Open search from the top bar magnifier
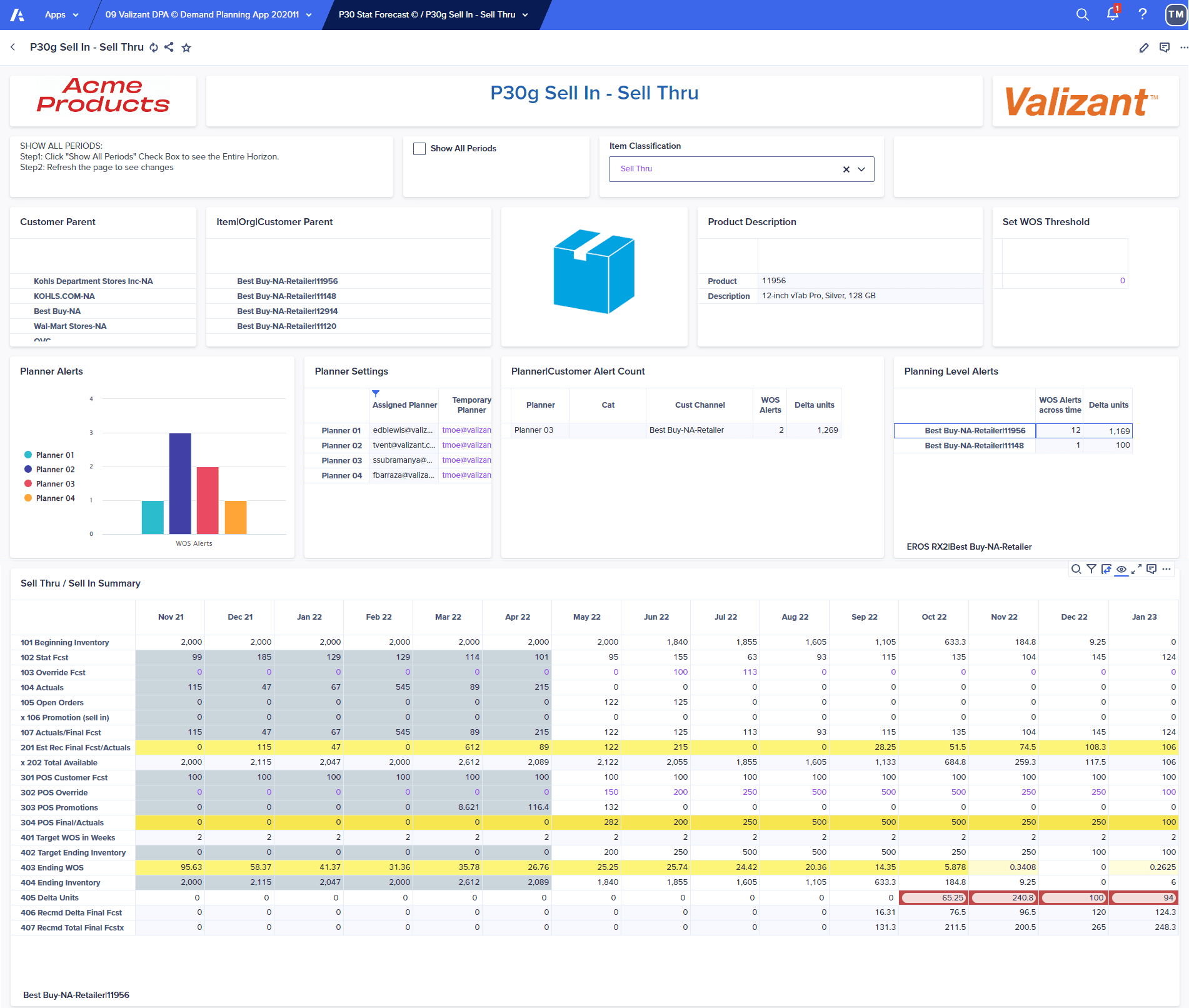Screen dimensions: 1189x1008 click(x=1082, y=14)
